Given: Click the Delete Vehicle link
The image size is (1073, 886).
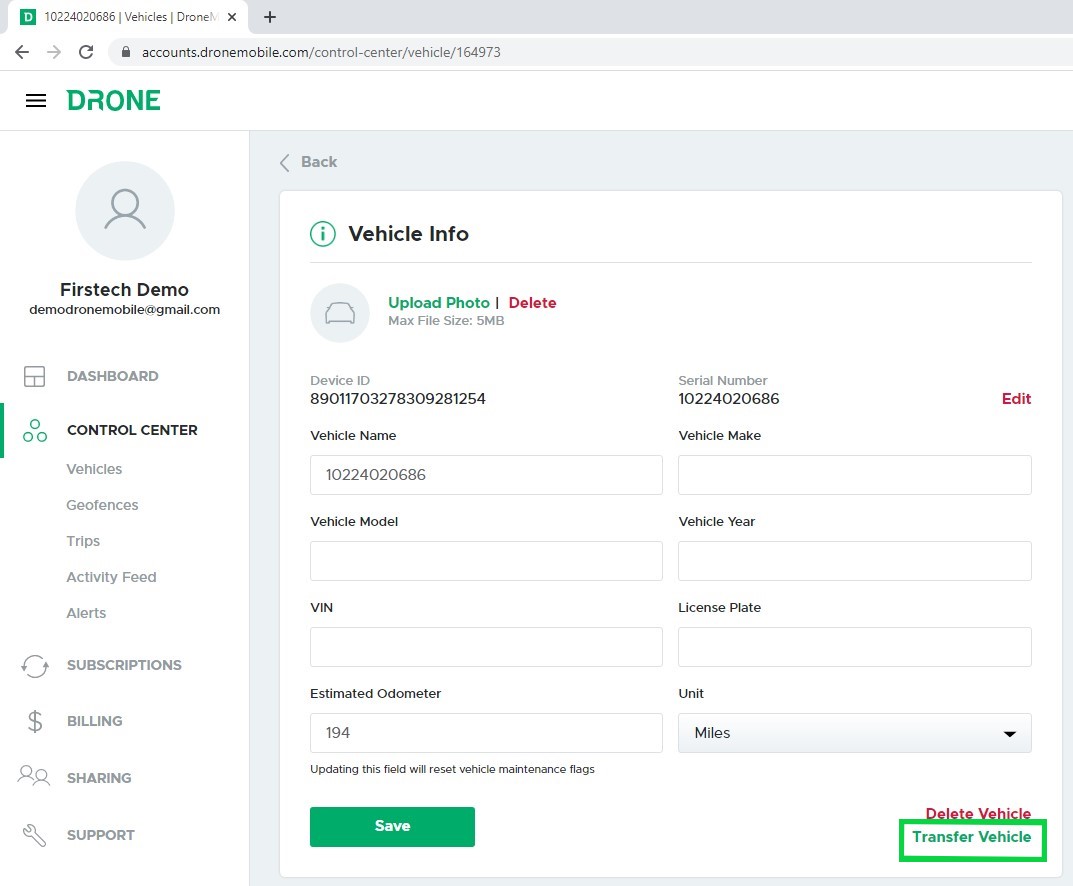Looking at the screenshot, I should (x=978, y=813).
